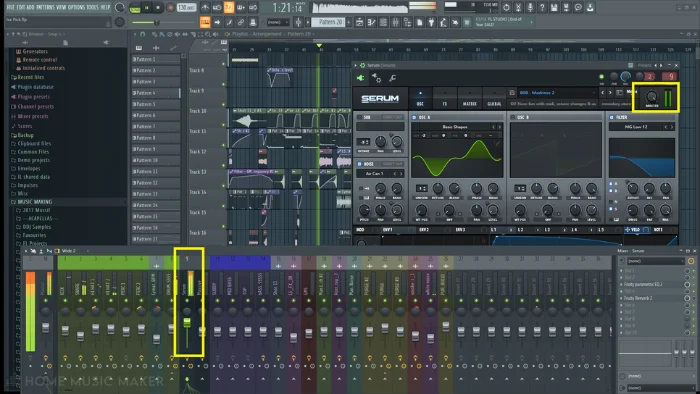700x394 pixels.
Task: Open the Serum gear settings icon
Action: point(376,78)
